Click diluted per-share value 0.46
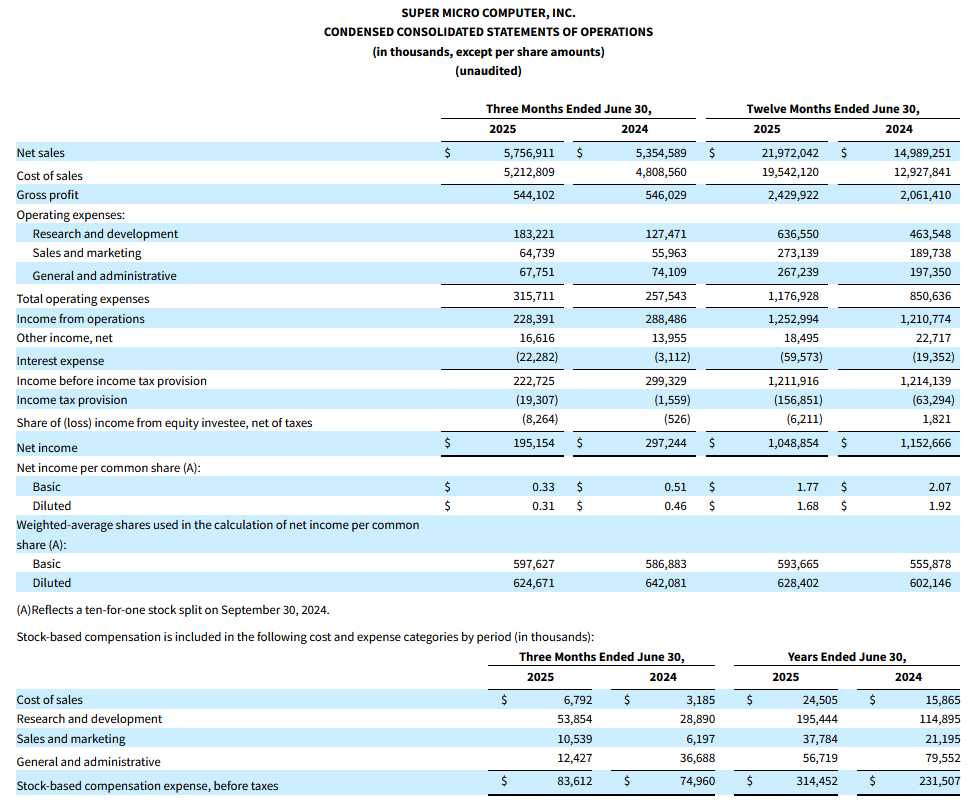Image resolution: width=978 pixels, height=802 pixels. (675, 506)
